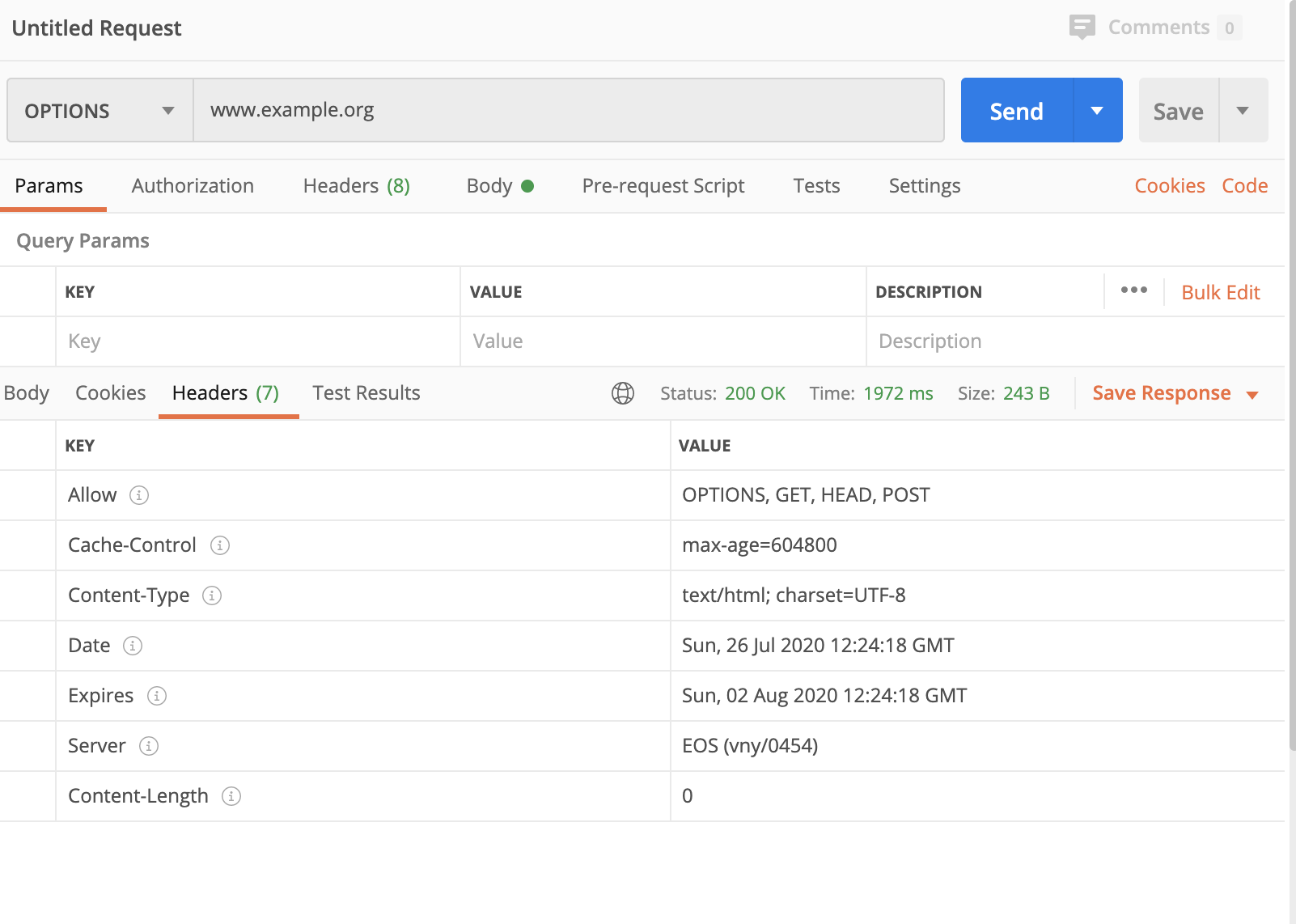This screenshot has width=1296, height=924.
Task: Expand the Save button dropdown arrow
Action: coord(1243,111)
